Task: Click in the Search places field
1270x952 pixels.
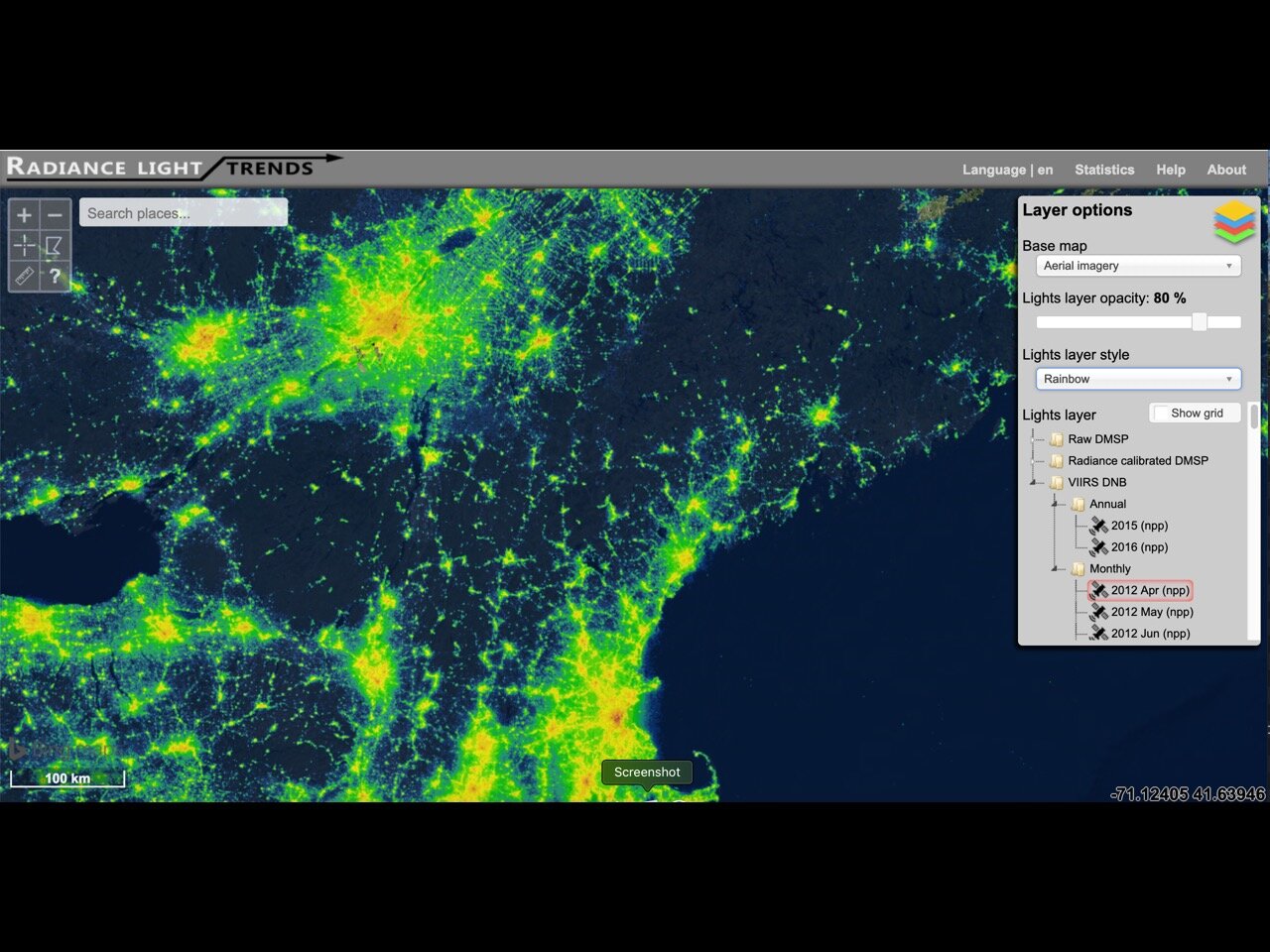Action: pyautogui.click(x=184, y=213)
